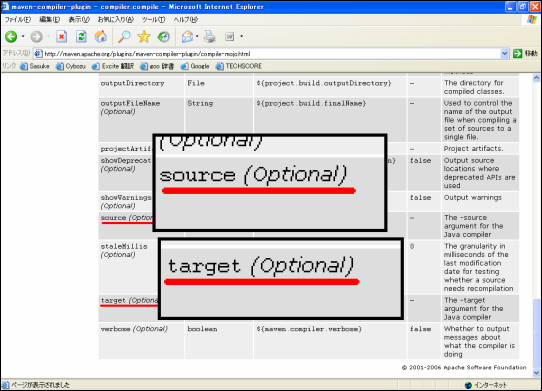
Task: Click the 'File' type cell
Action: [196, 83]
